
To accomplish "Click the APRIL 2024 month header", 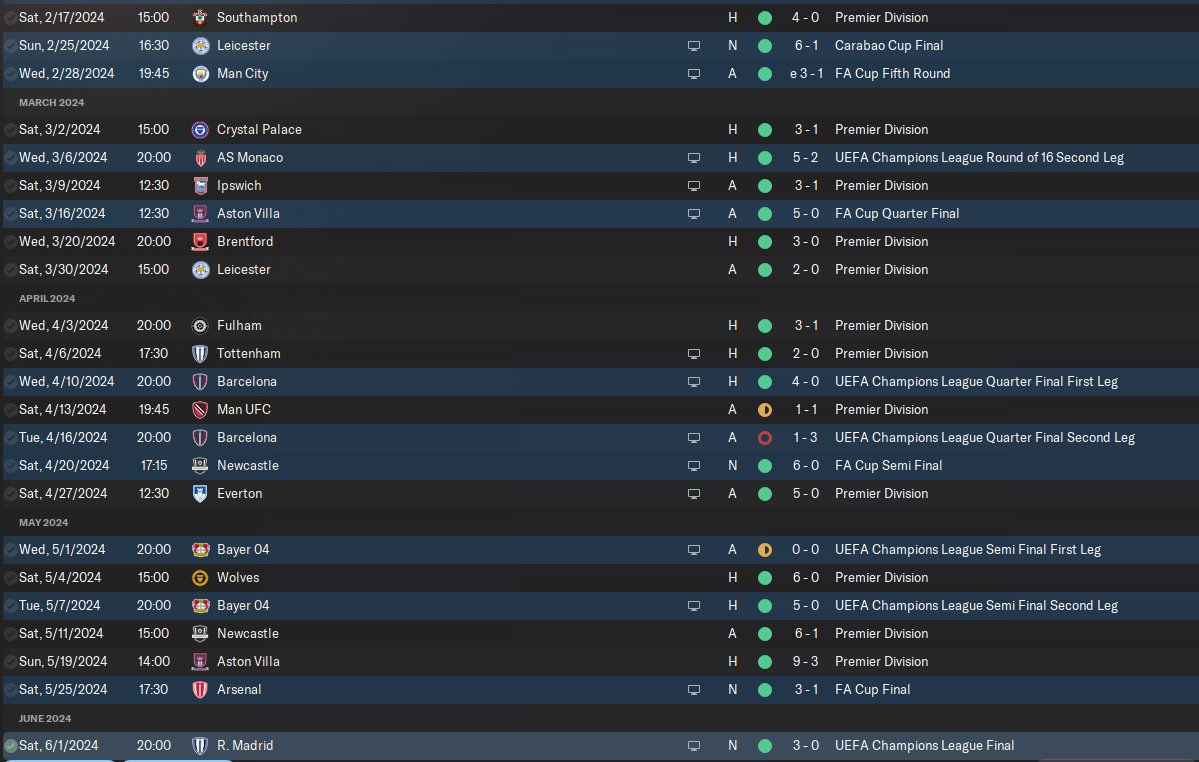I will 47,298.
